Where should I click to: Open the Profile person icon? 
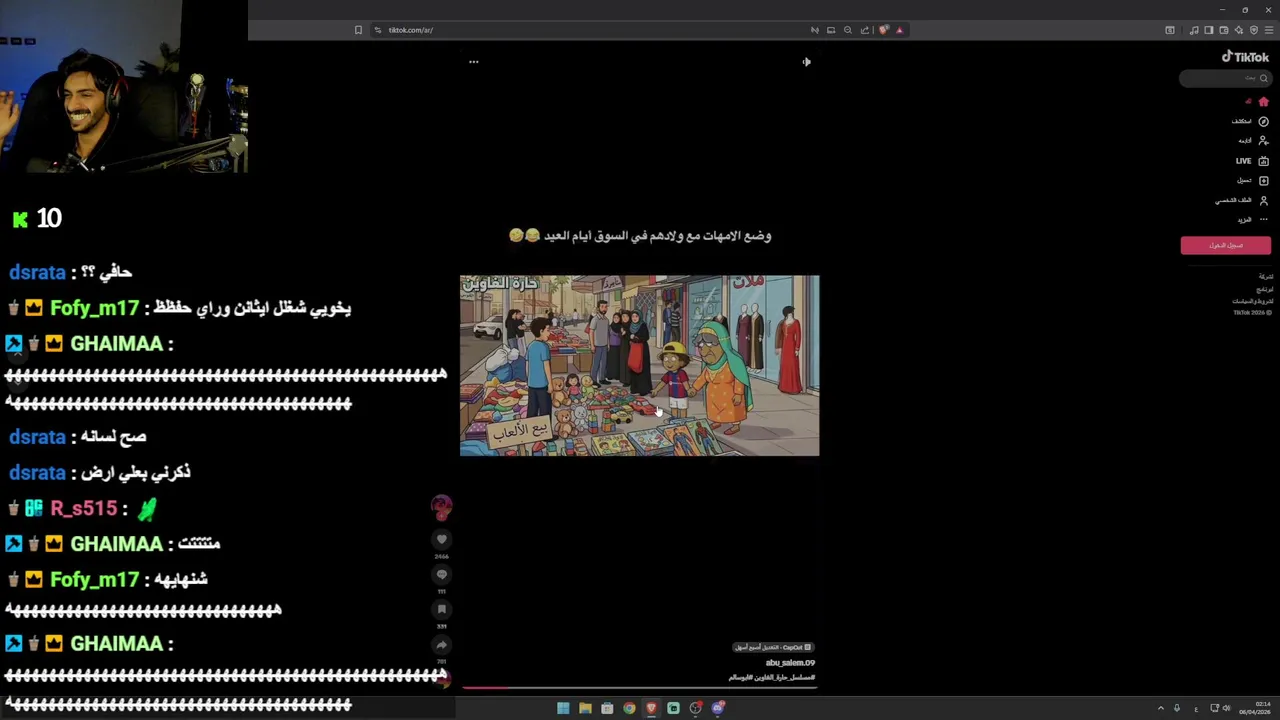(1263, 200)
